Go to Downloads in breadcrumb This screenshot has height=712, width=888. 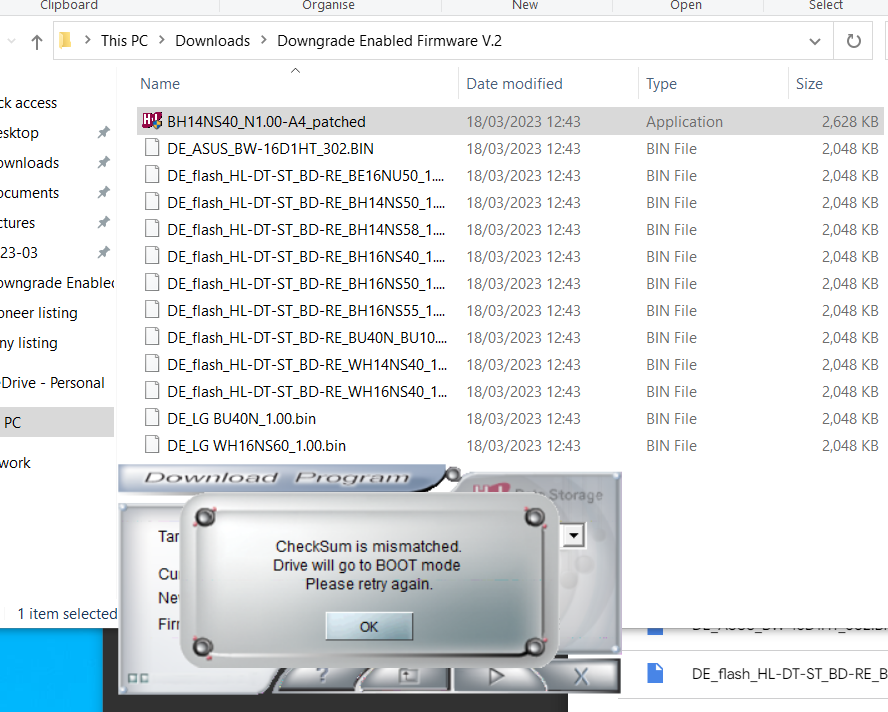(x=212, y=41)
